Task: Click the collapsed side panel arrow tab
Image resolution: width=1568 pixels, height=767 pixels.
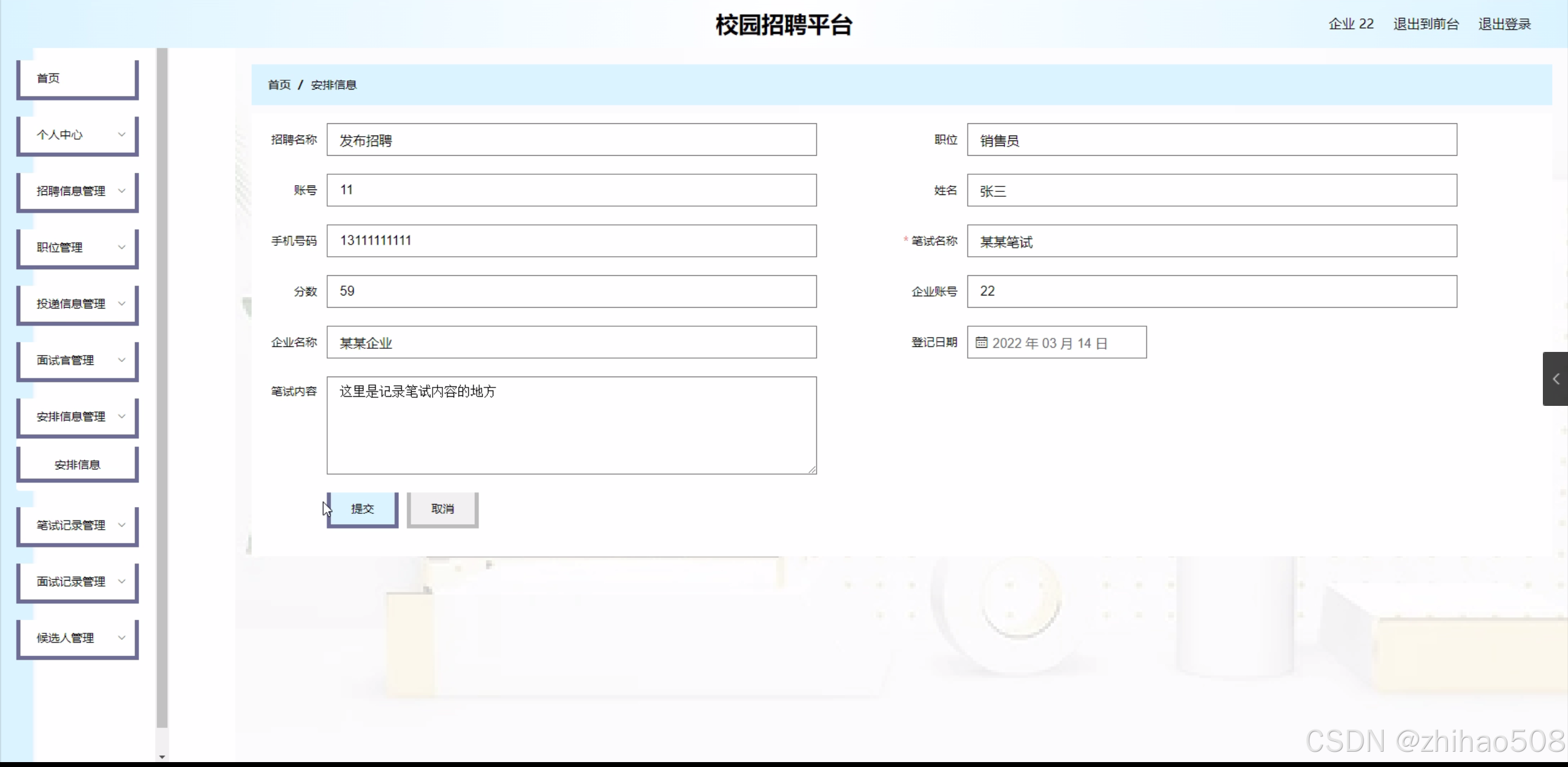Action: (x=1555, y=379)
